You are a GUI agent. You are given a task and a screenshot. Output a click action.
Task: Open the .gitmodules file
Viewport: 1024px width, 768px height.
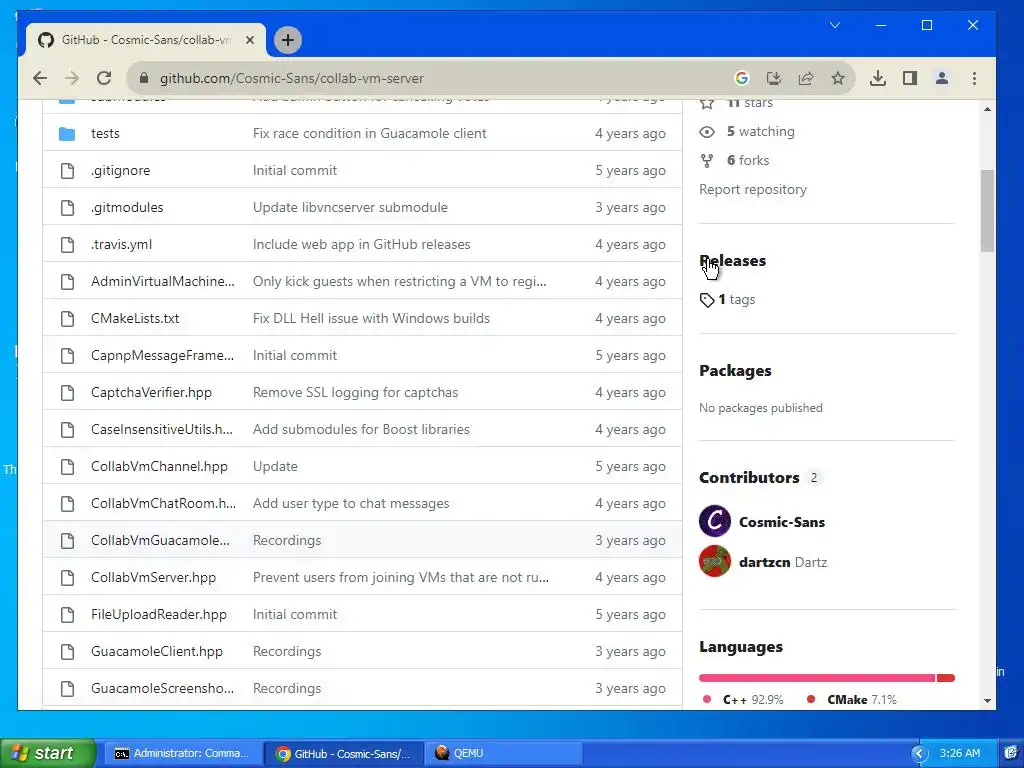(127, 208)
